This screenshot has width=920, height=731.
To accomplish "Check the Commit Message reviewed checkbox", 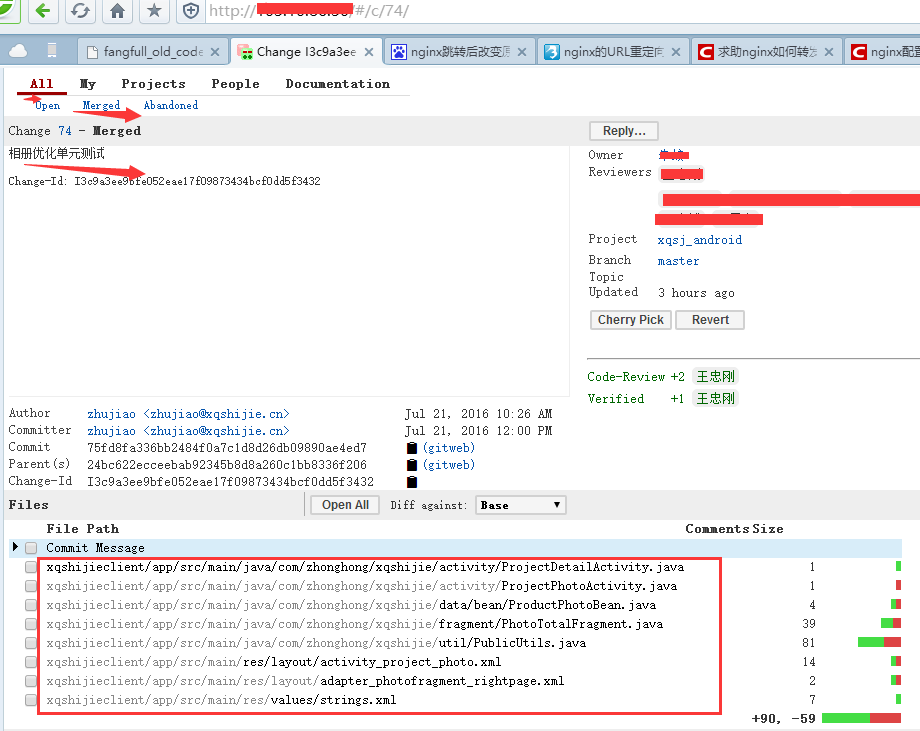I will pos(31,548).
